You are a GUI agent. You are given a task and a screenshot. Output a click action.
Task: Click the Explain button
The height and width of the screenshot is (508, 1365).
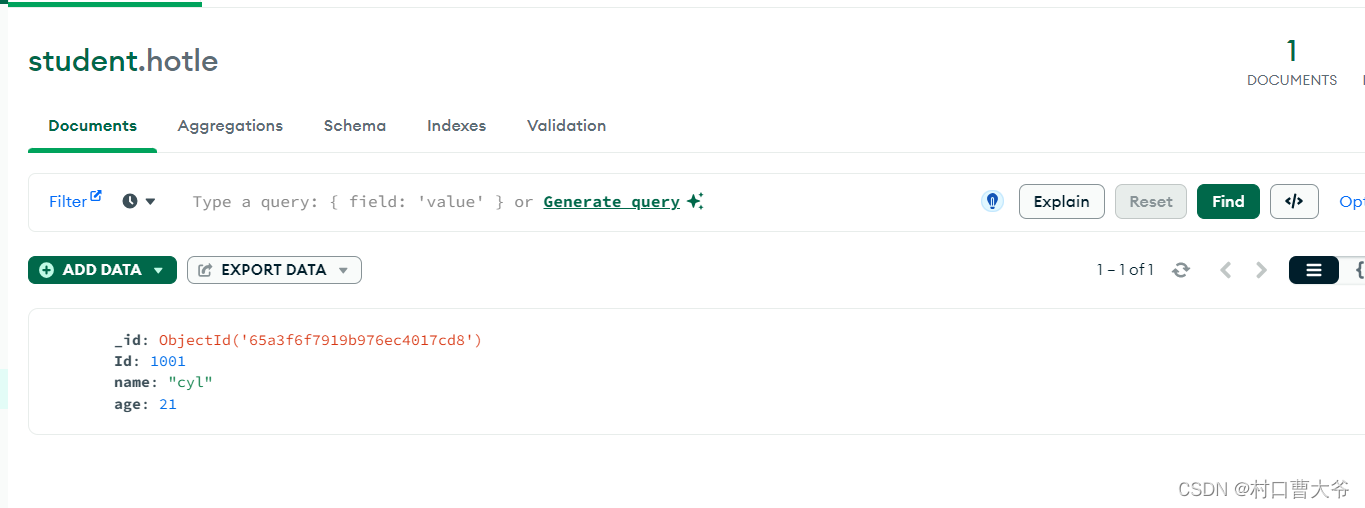tap(1061, 202)
